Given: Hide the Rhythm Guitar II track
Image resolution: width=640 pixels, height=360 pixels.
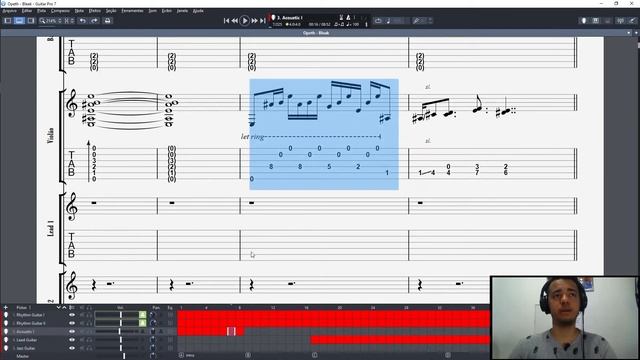Looking at the screenshot, I should [x=72, y=323].
